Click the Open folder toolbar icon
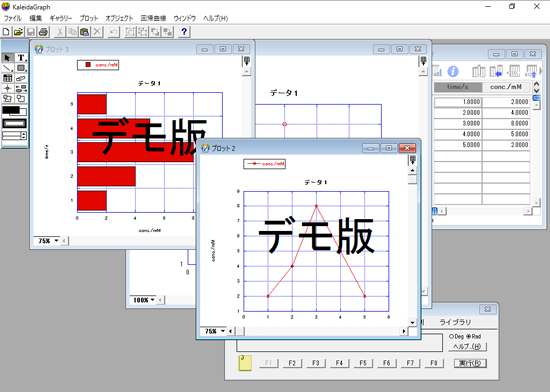Viewport: 550px width, 392px height. 18,32
